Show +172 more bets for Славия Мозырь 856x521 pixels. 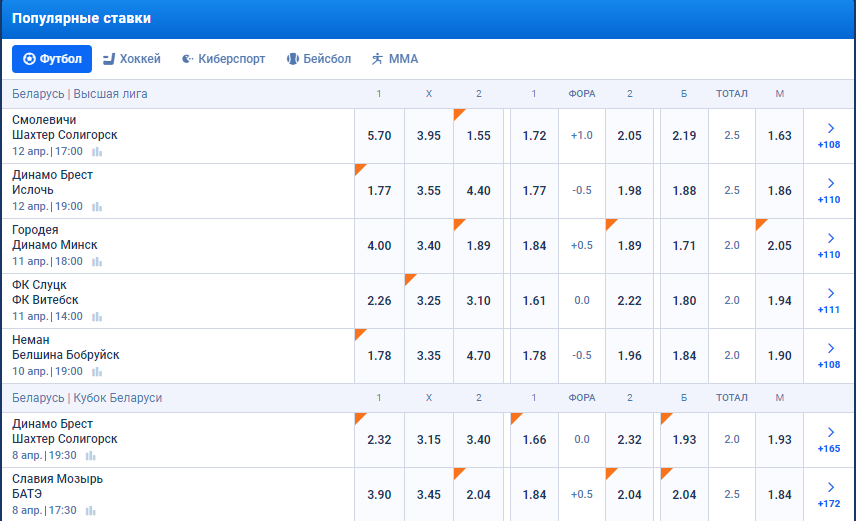click(829, 494)
